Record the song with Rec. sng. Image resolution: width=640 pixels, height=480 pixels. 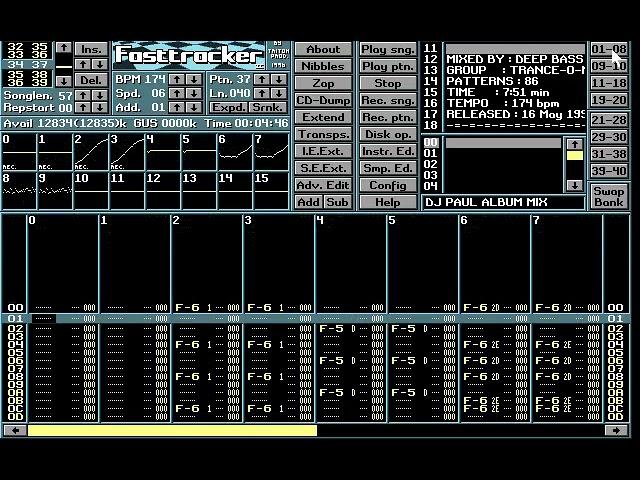[x=388, y=100]
